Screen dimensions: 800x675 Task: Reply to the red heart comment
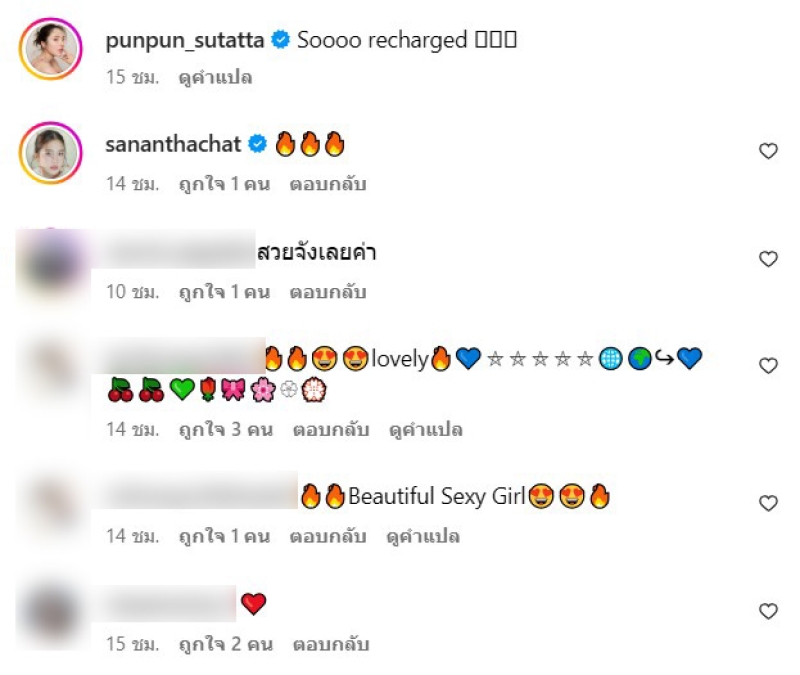331,644
